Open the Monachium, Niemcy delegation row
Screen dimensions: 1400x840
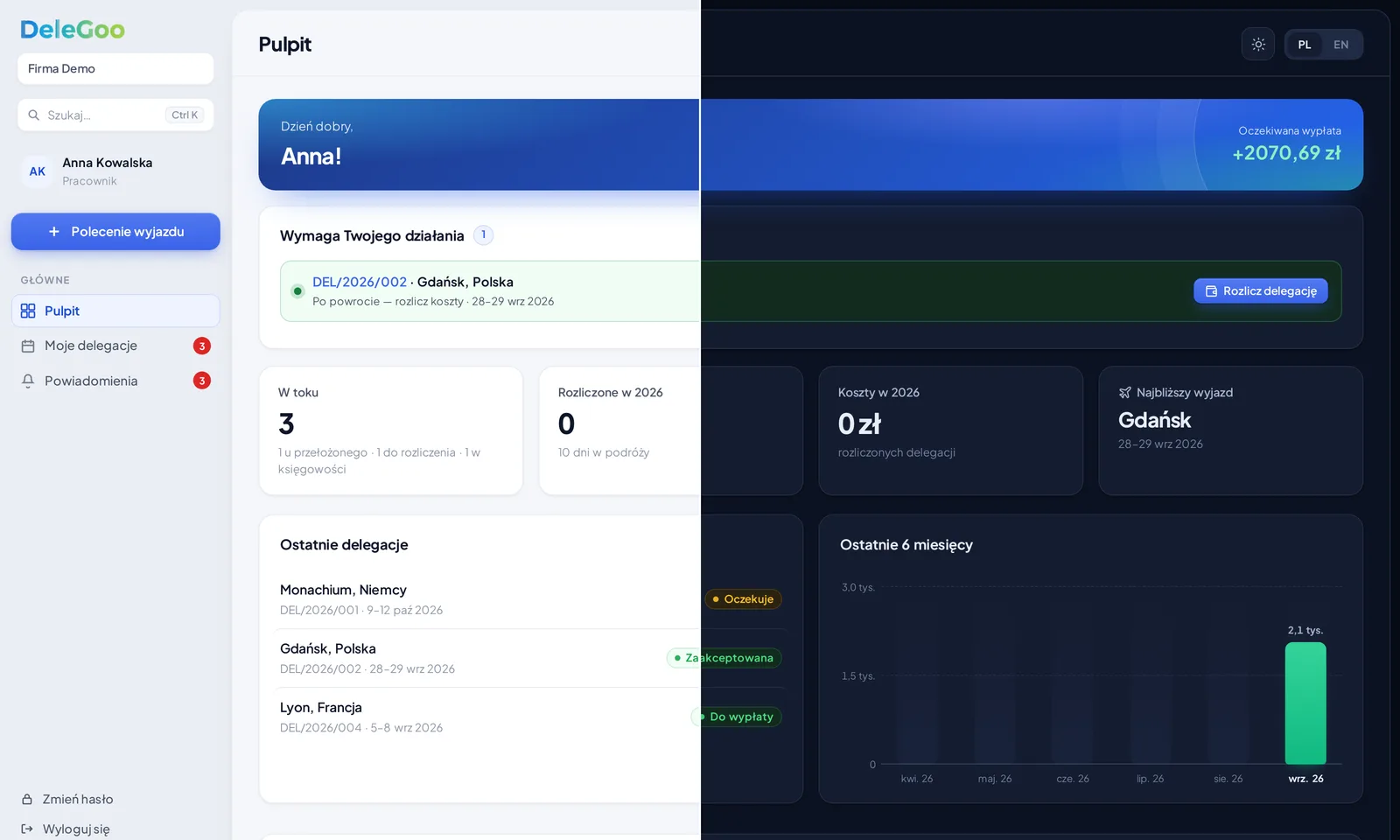tap(532, 599)
